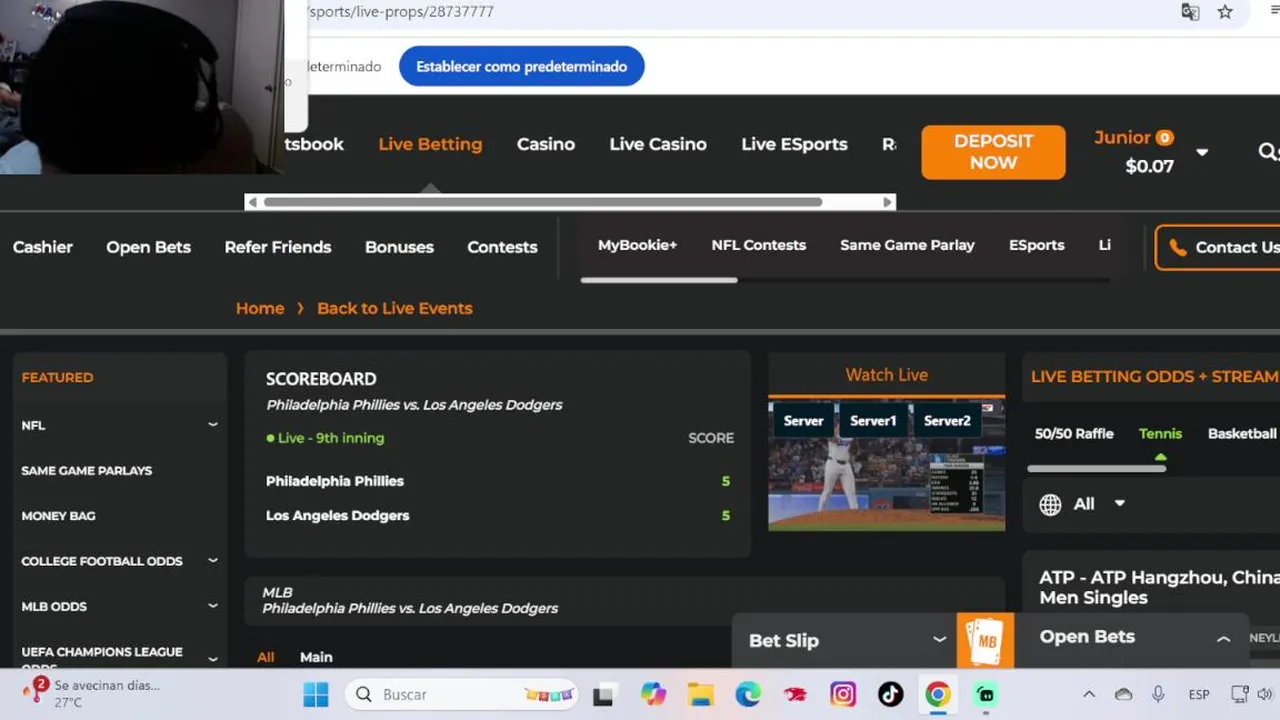This screenshot has height=720, width=1280.
Task: Select Server1 stream option
Action: (x=873, y=421)
